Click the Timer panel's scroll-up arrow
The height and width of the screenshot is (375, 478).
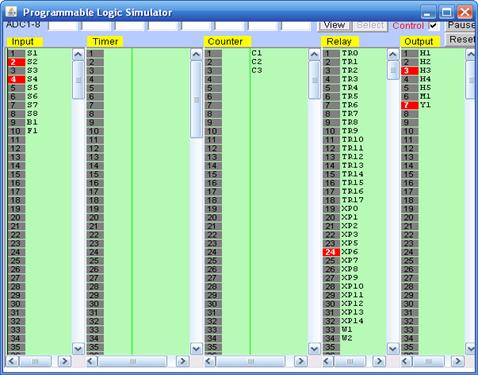point(196,54)
